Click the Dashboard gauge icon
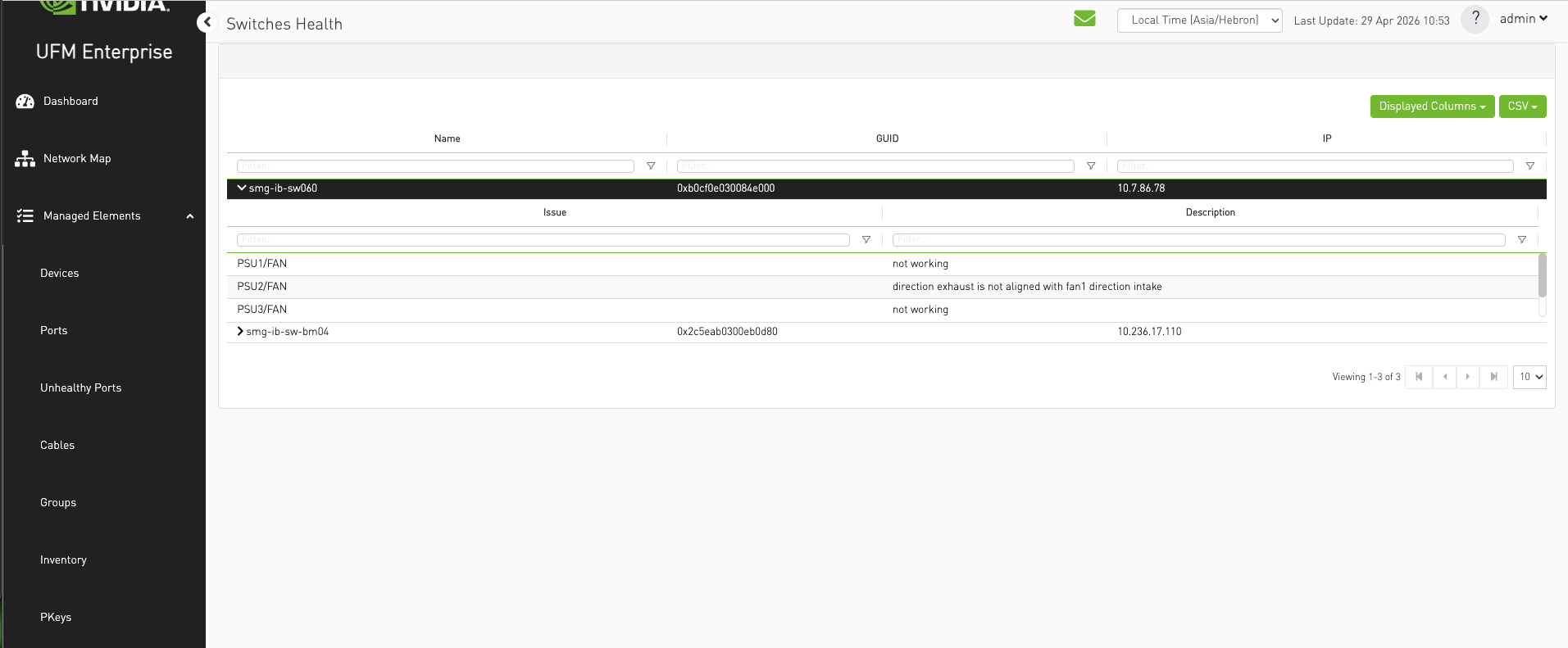The height and width of the screenshot is (648, 1568). (x=25, y=102)
